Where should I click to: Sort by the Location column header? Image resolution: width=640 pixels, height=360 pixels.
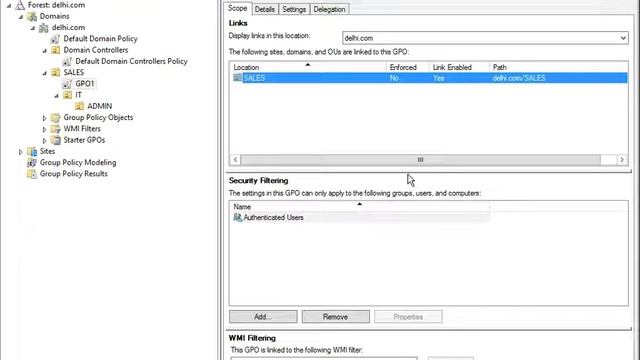pos(308,67)
